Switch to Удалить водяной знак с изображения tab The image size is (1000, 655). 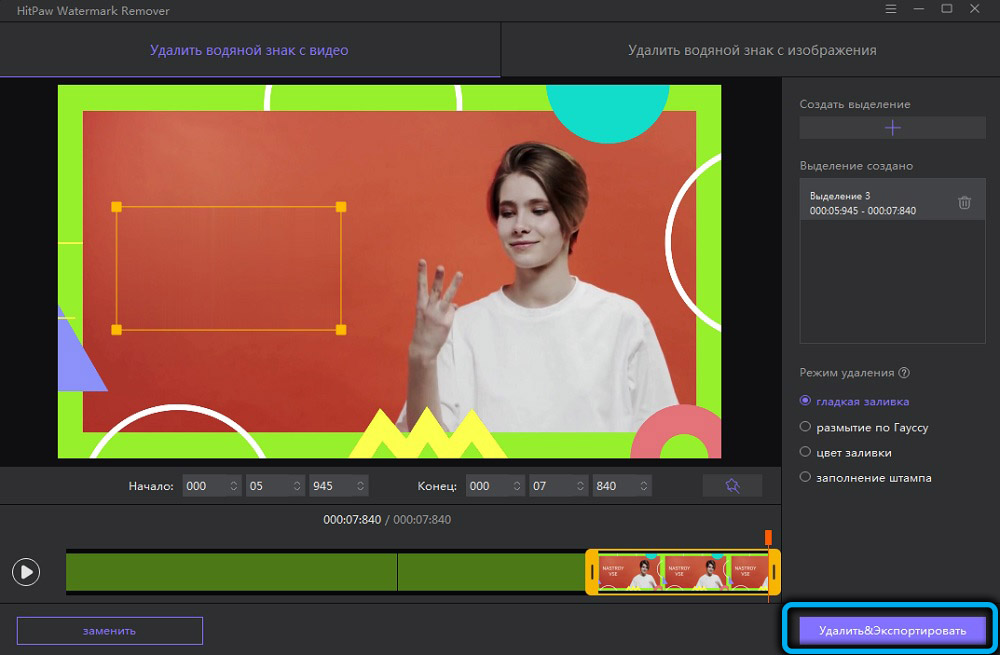(x=751, y=50)
